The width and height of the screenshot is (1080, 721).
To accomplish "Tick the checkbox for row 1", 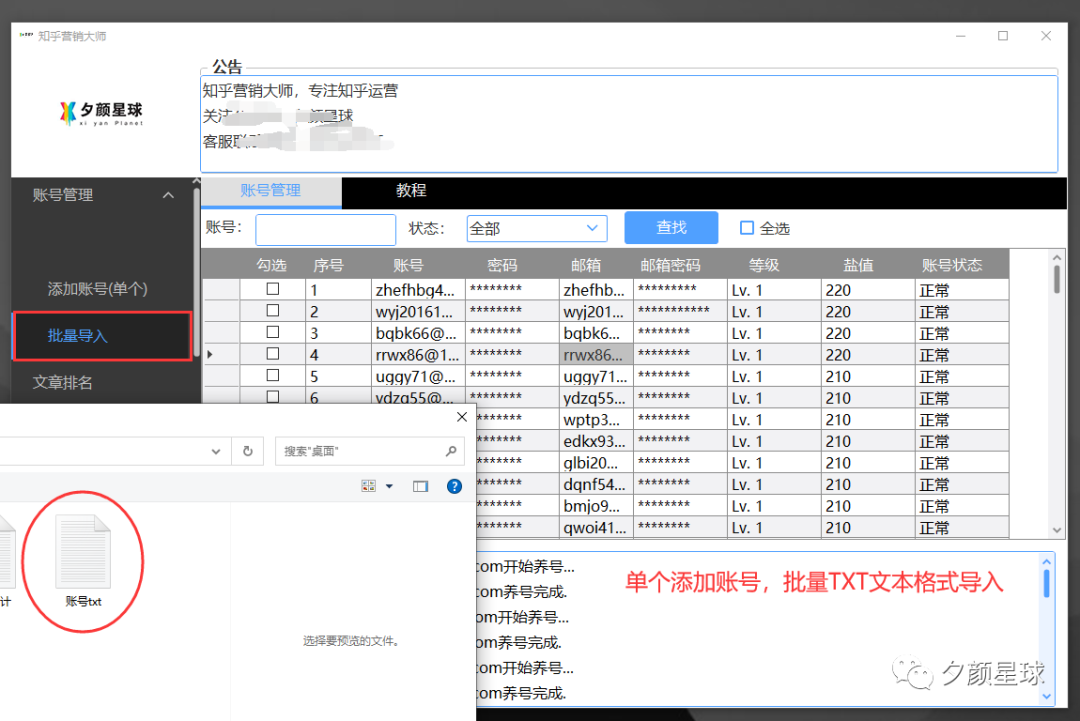I will pos(273,289).
